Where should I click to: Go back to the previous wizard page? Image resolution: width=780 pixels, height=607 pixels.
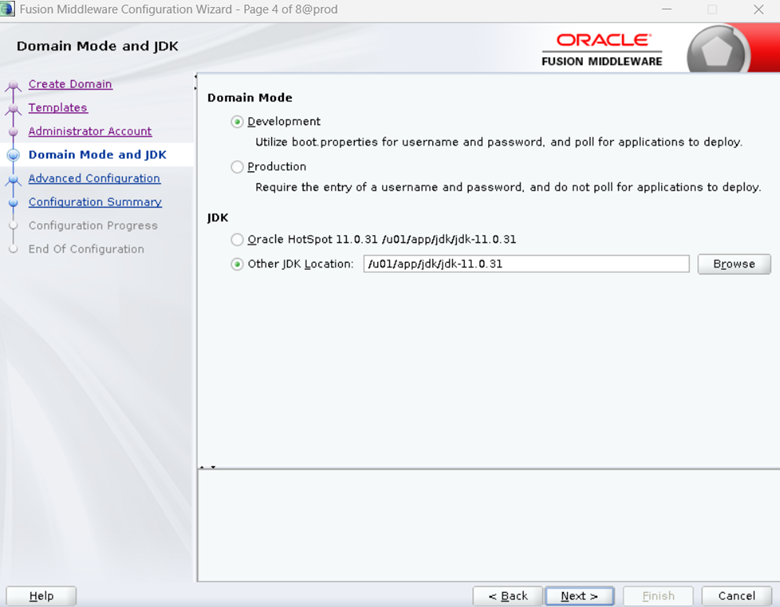[x=508, y=596]
